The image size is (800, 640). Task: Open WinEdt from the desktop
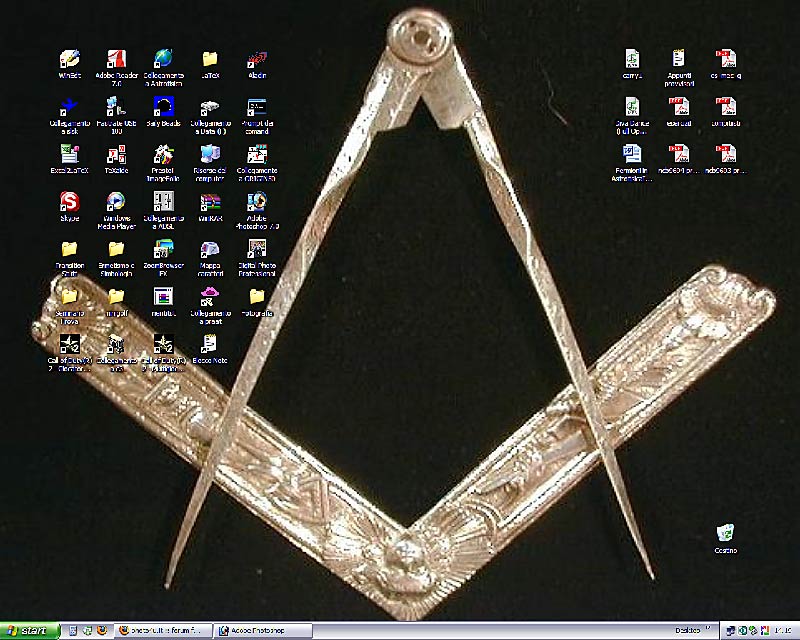pos(68,60)
